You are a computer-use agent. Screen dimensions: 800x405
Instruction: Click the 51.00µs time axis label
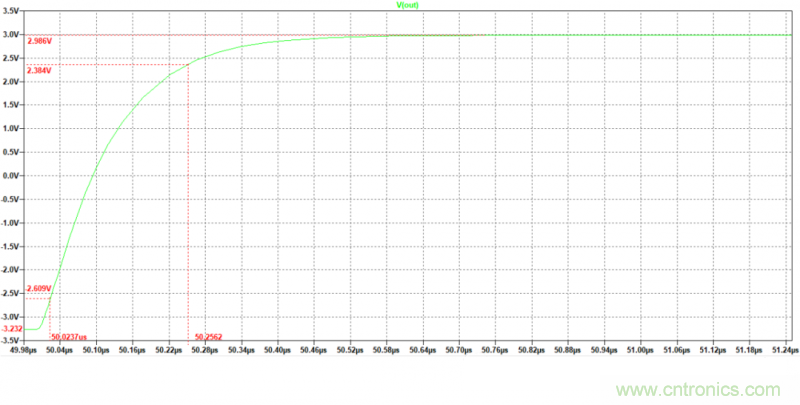click(639, 351)
